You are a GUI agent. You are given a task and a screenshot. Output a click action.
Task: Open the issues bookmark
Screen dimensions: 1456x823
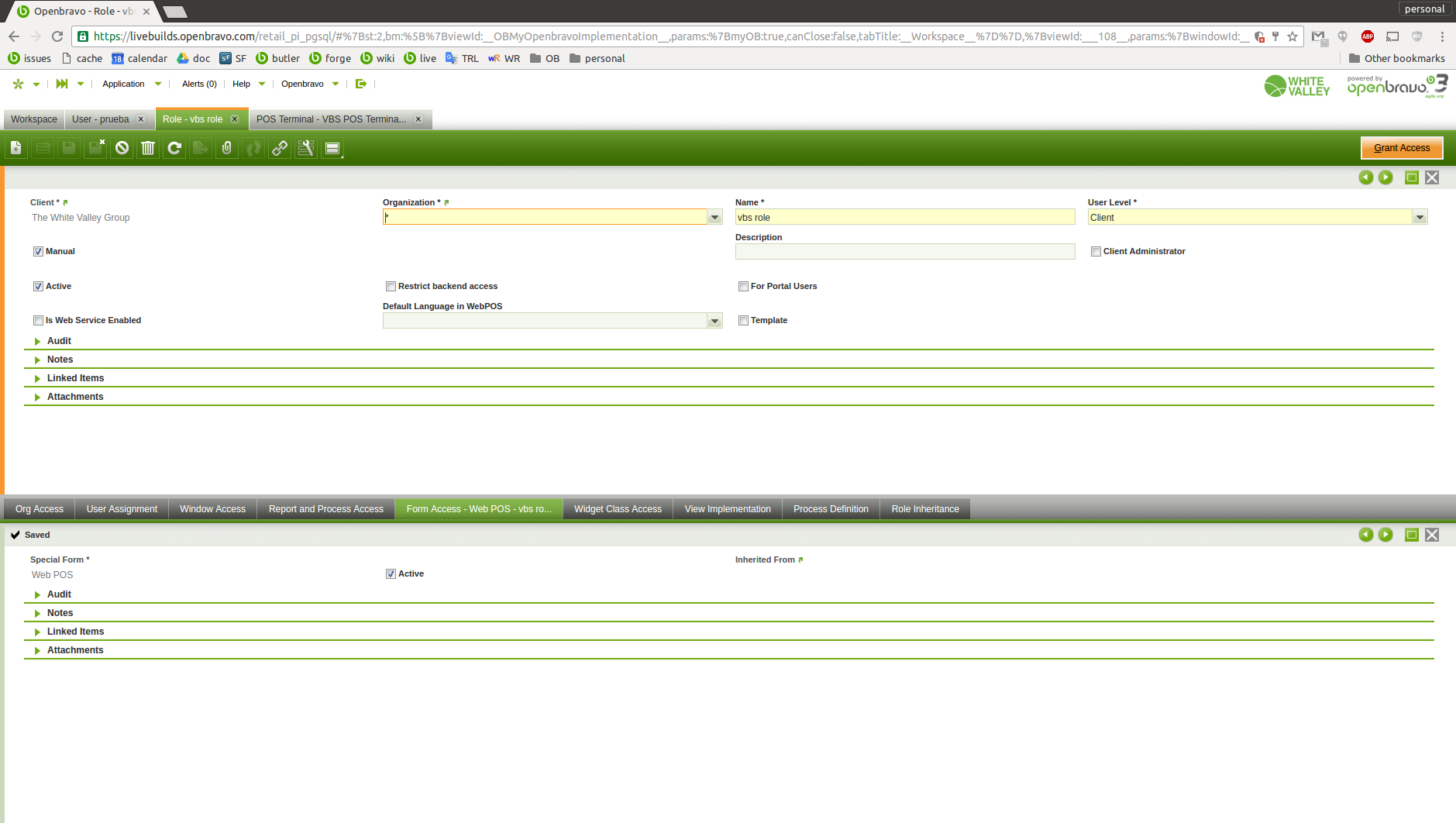tap(29, 58)
